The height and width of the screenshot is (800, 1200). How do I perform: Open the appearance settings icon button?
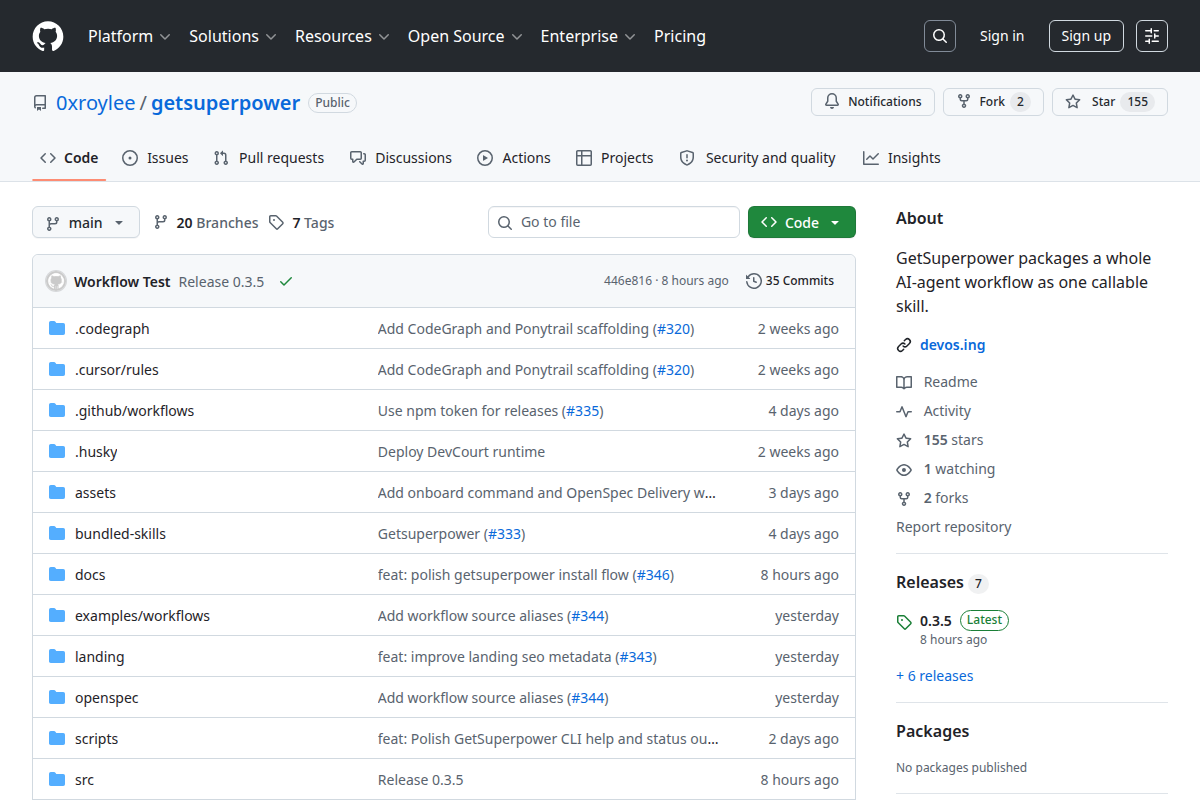coord(1152,36)
